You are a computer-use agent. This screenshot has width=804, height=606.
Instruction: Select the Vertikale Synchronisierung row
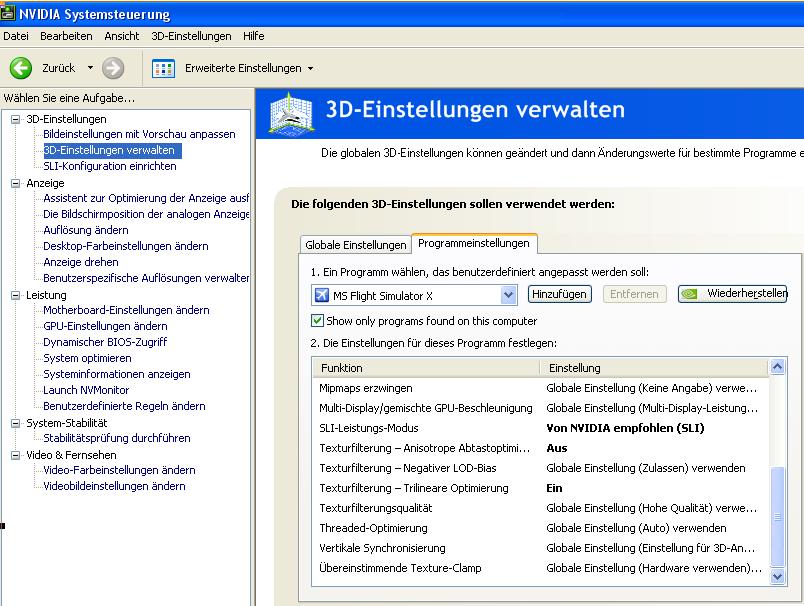tap(540, 548)
